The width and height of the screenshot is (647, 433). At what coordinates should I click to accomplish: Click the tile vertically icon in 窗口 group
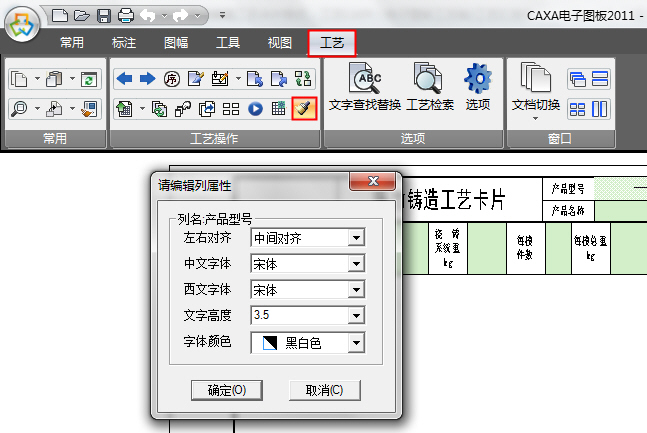[600, 109]
